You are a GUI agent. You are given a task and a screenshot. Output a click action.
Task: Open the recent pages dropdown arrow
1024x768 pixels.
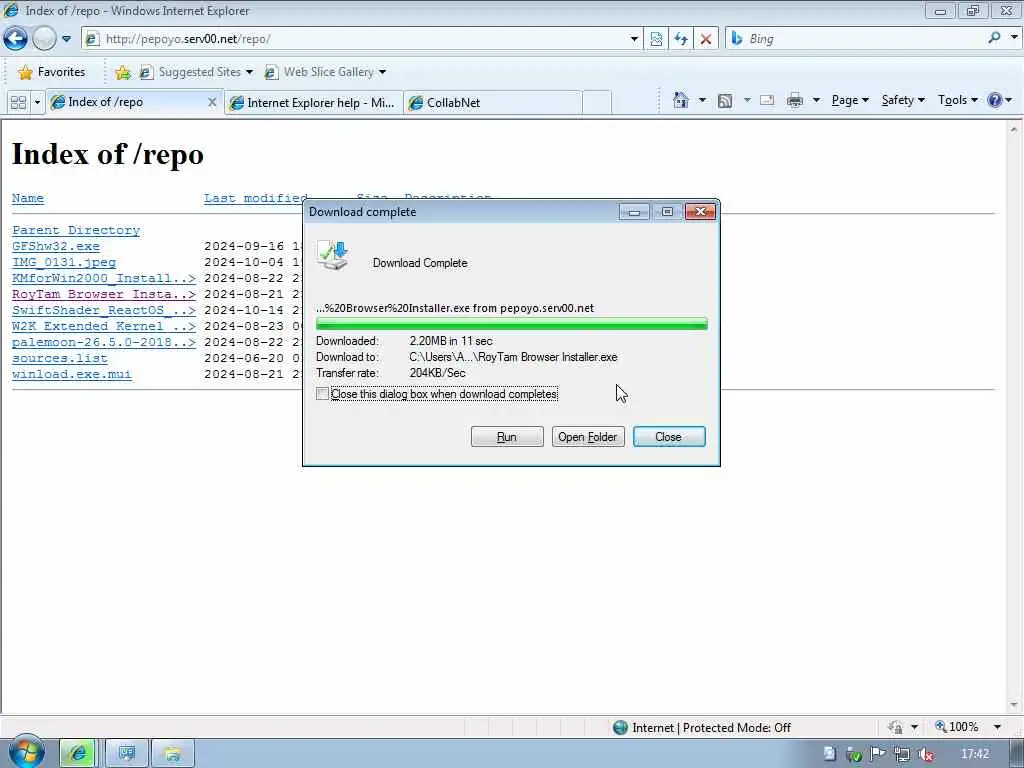(66, 39)
